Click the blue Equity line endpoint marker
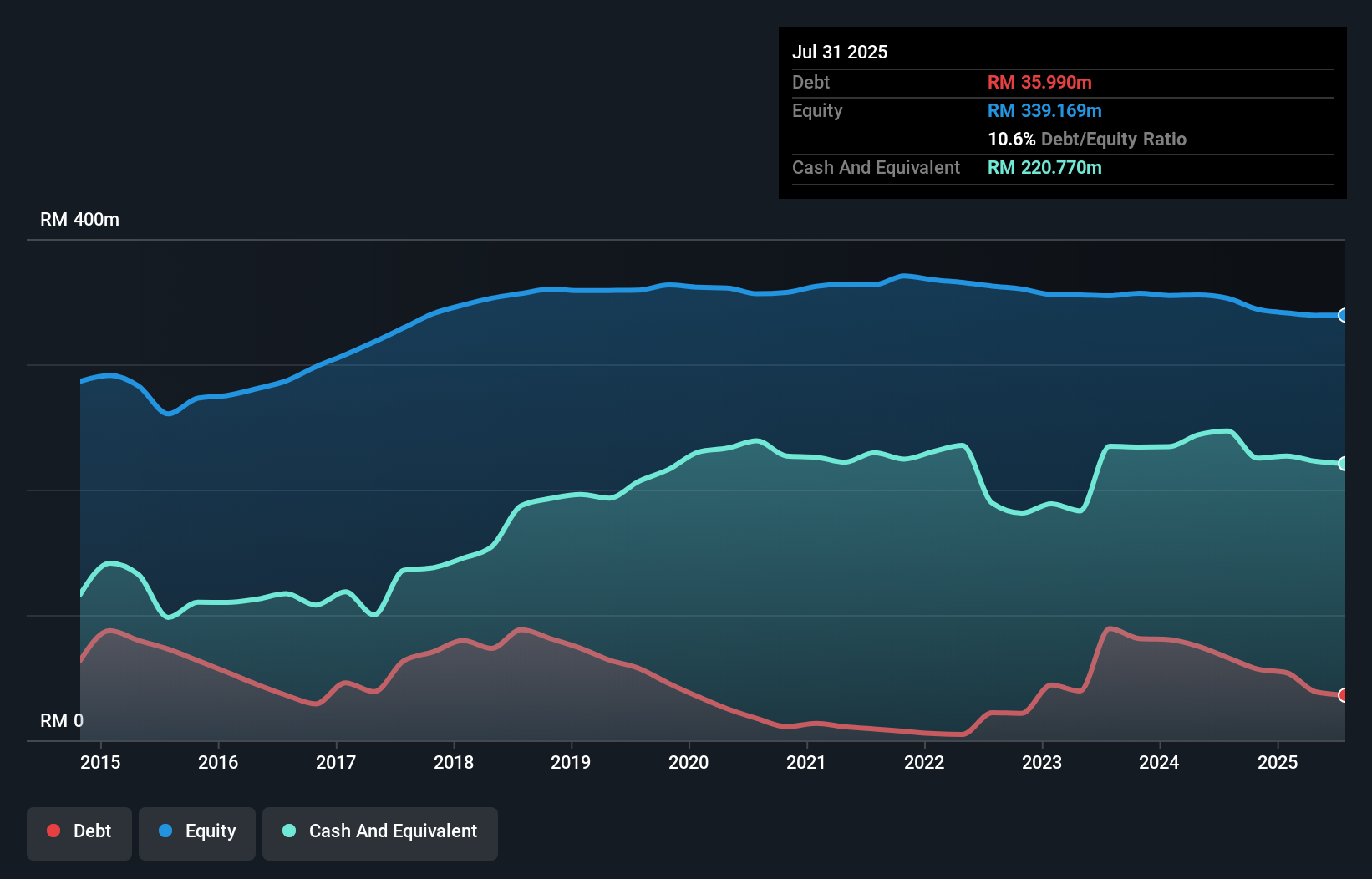The height and width of the screenshot is (879, 1372). tap(1343, 315)
